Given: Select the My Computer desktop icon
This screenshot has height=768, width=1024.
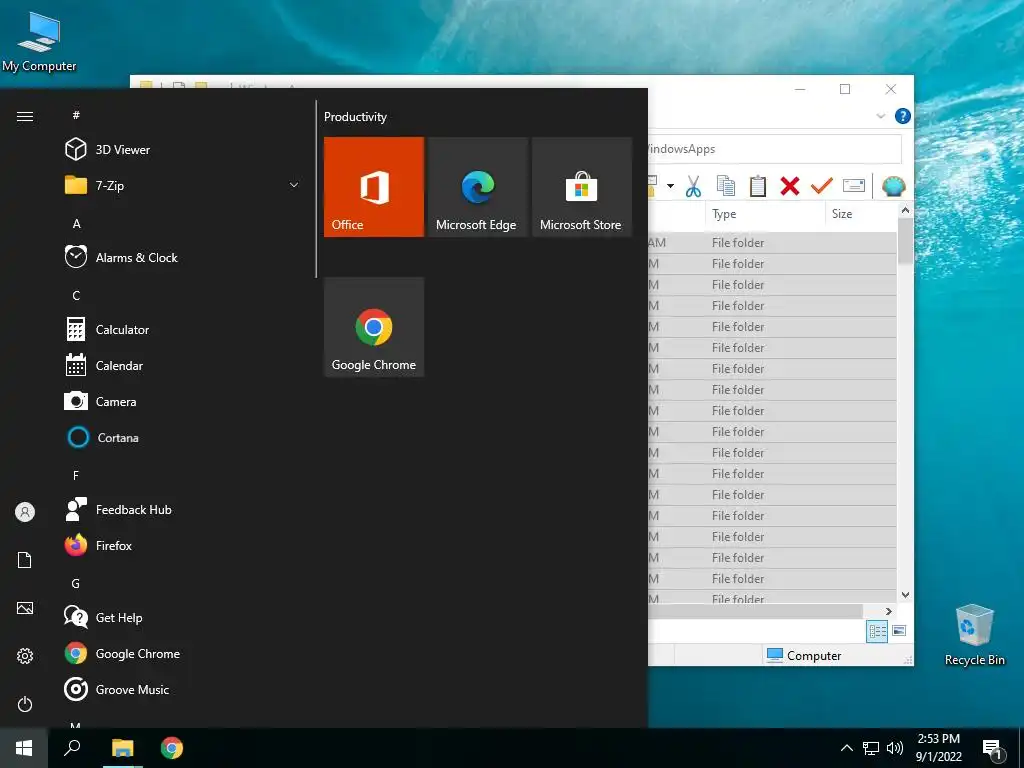Looking at the screenshot, I should pos(39,42).
